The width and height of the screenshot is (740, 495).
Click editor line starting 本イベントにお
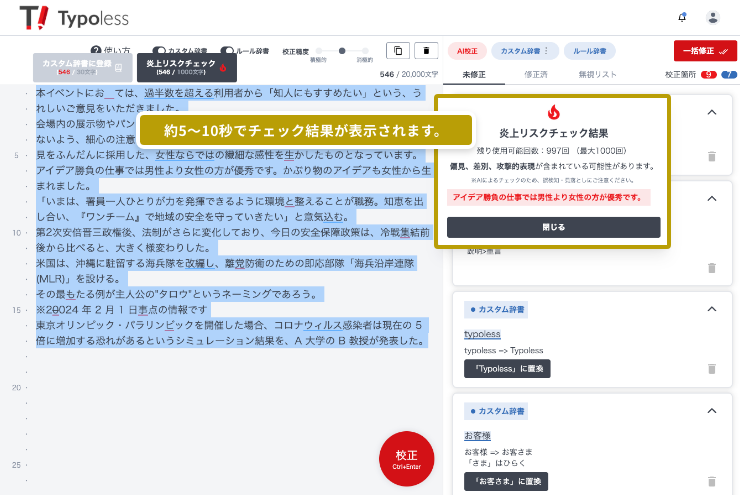point(229,93)
